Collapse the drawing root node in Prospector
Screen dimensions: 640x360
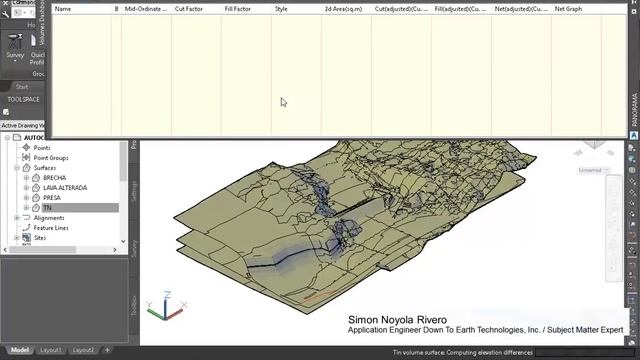[x=7, y=138]
